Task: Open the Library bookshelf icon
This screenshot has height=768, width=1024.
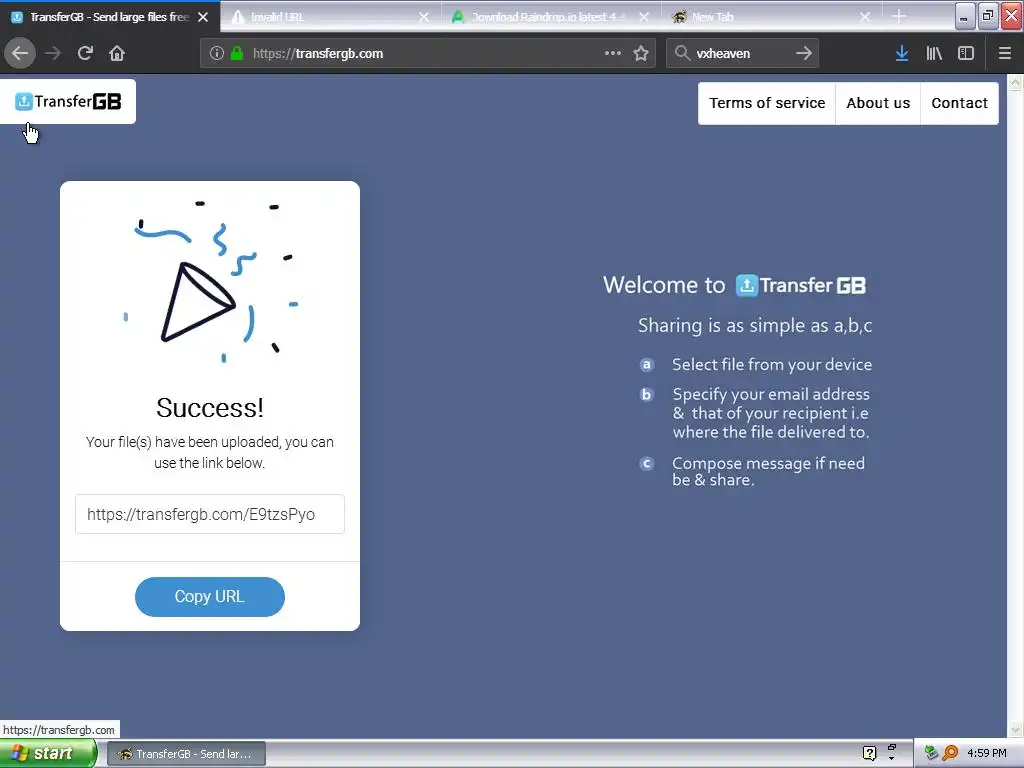Action: click(x=934, y=53)
